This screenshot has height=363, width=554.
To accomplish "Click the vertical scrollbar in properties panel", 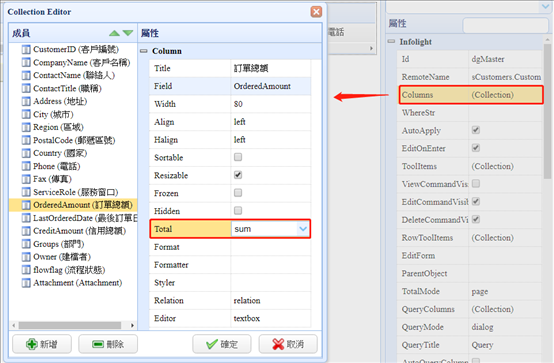I will point(547,110).
